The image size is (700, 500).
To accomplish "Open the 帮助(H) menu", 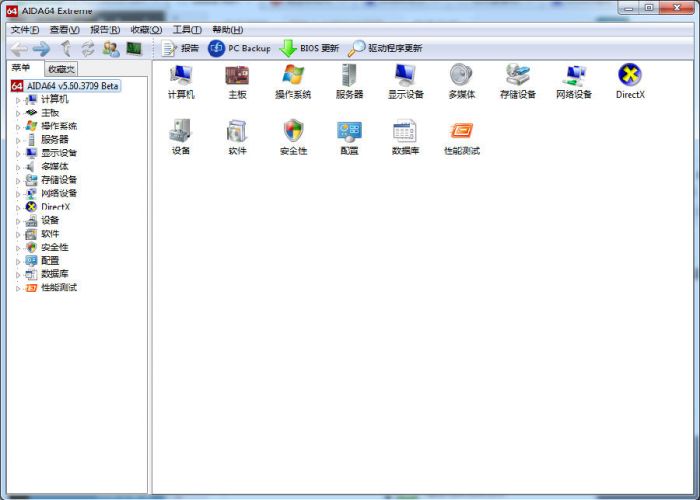I will pos(228,30).
